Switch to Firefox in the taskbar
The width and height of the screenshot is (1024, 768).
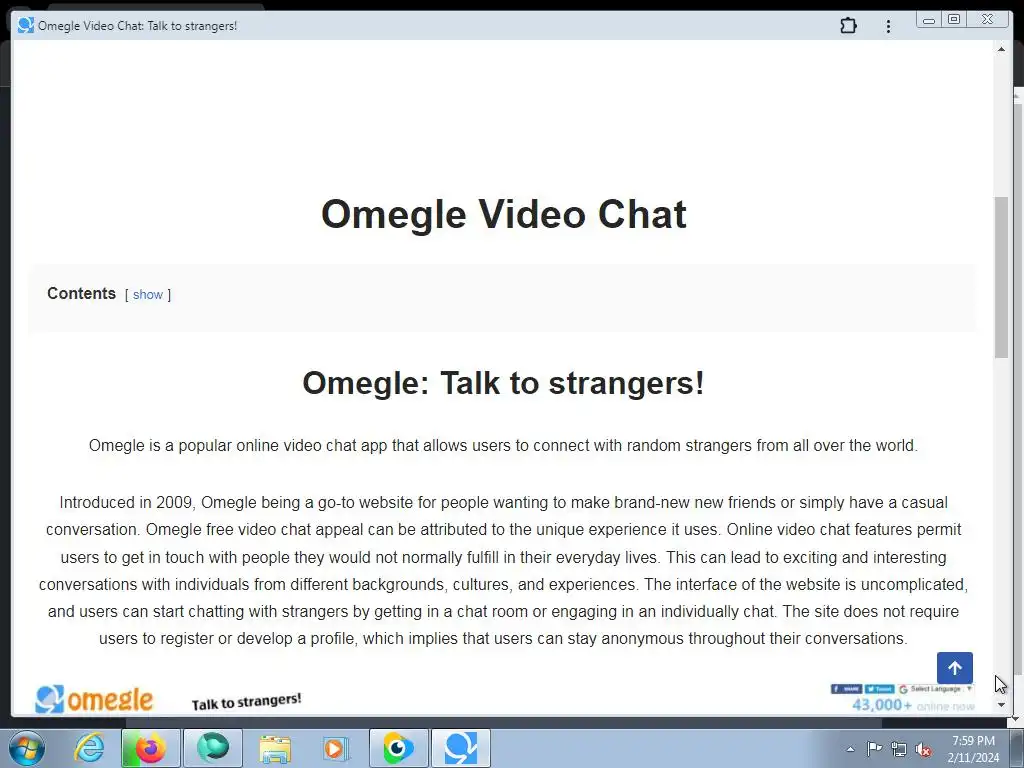150,748
